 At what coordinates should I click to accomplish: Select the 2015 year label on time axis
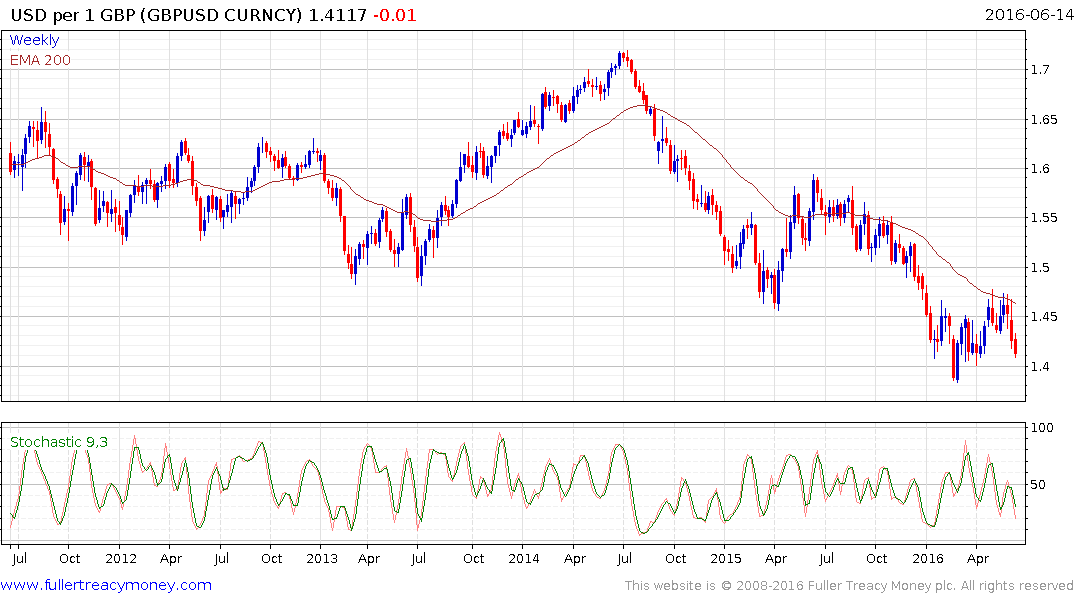[x=725, y=558]
